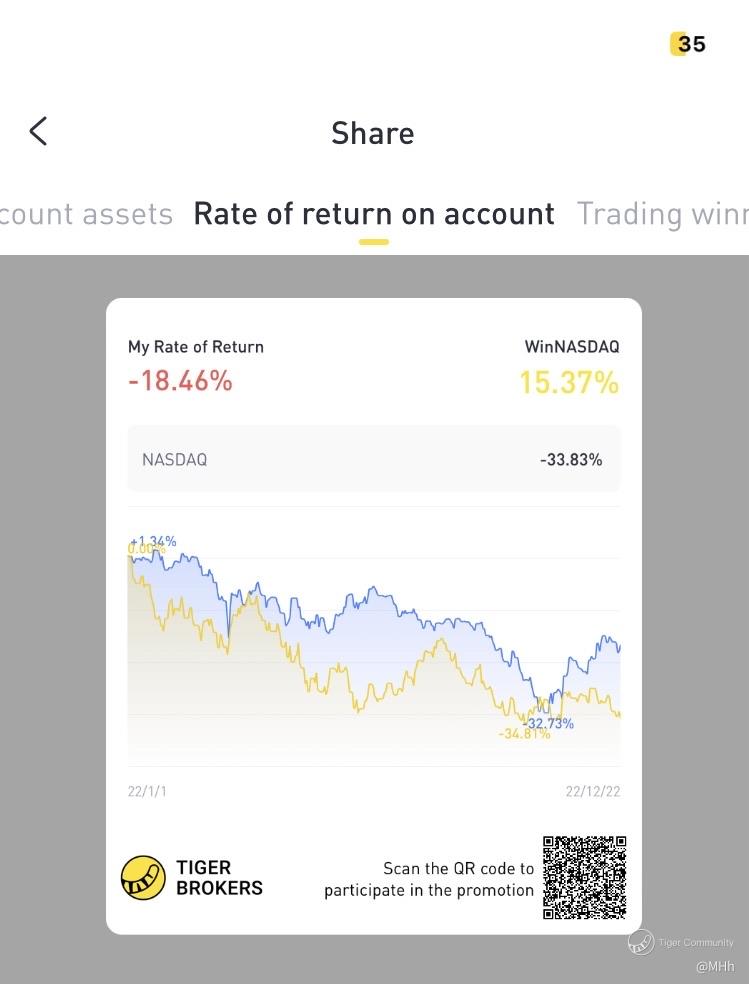
Task: Tap the back arrow icon
Action: [x=38, y=131]
